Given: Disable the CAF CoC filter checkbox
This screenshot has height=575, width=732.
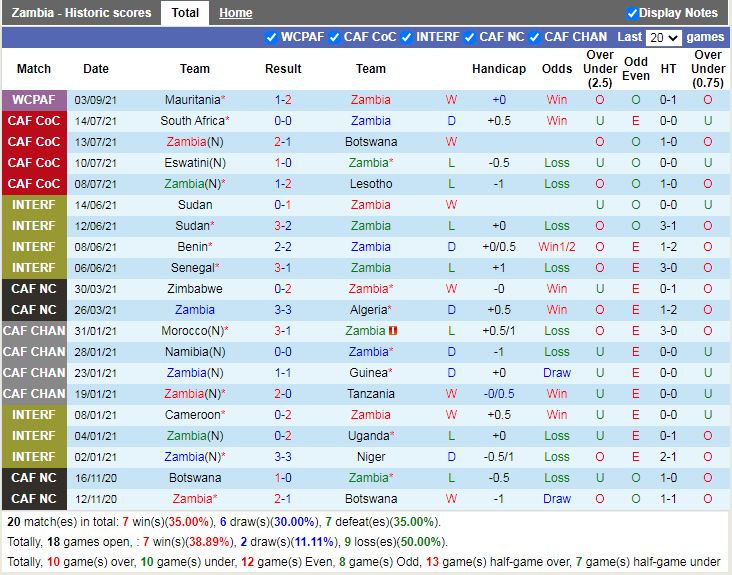Looking at the screenshot, I should pyautogui.click(x=334, y=38).
